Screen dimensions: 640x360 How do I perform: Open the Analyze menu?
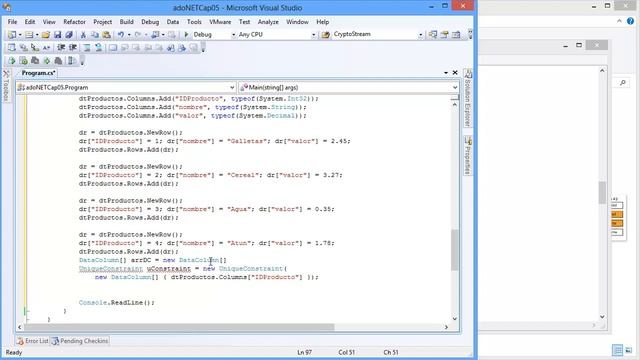pos(268,22)
